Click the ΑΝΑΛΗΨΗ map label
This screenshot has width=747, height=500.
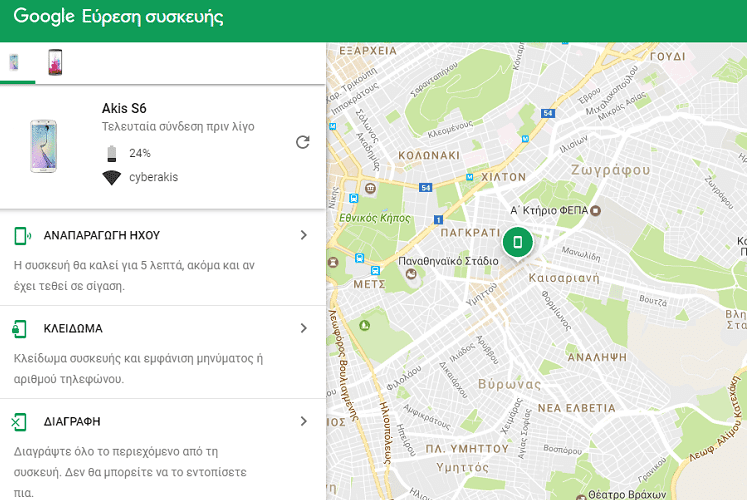[597, 357]
